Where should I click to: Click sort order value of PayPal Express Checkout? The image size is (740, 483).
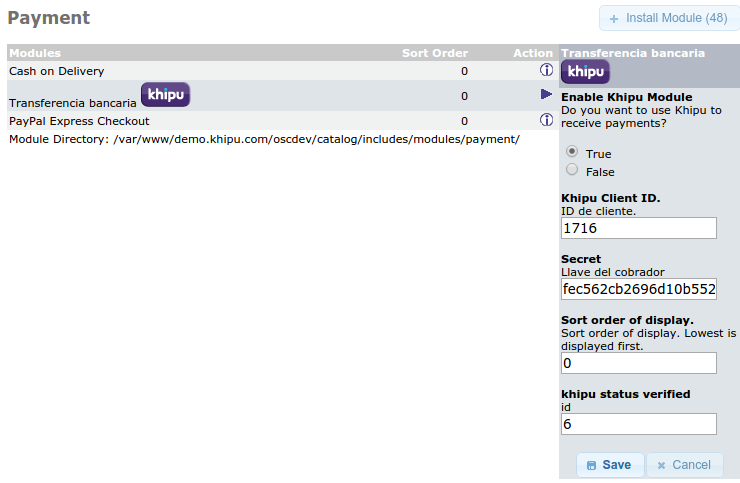(464, 121)
